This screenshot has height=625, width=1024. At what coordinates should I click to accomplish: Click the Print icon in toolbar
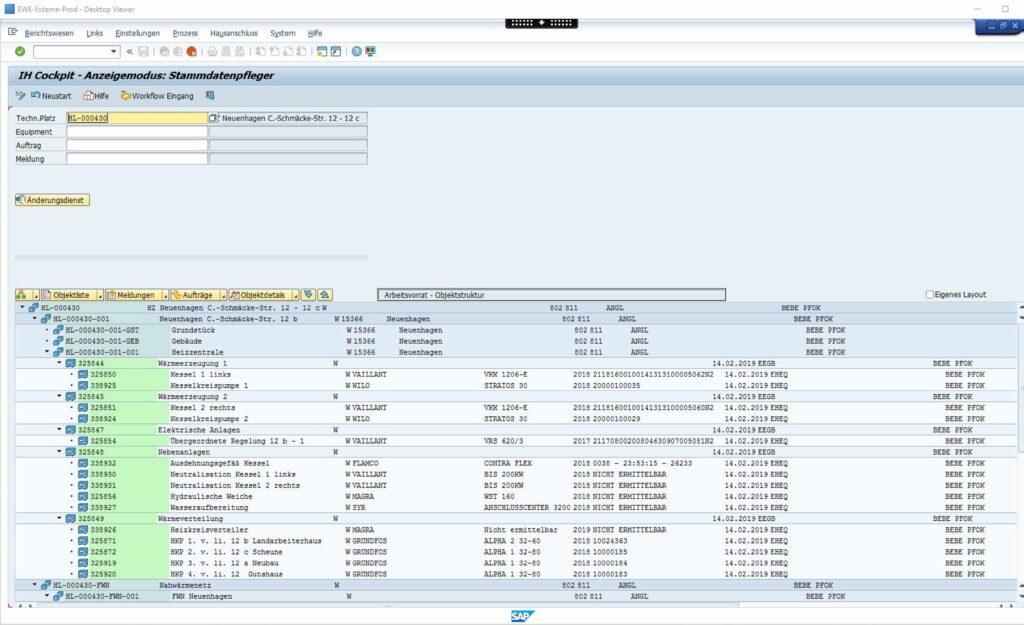(x=211, y=51)
